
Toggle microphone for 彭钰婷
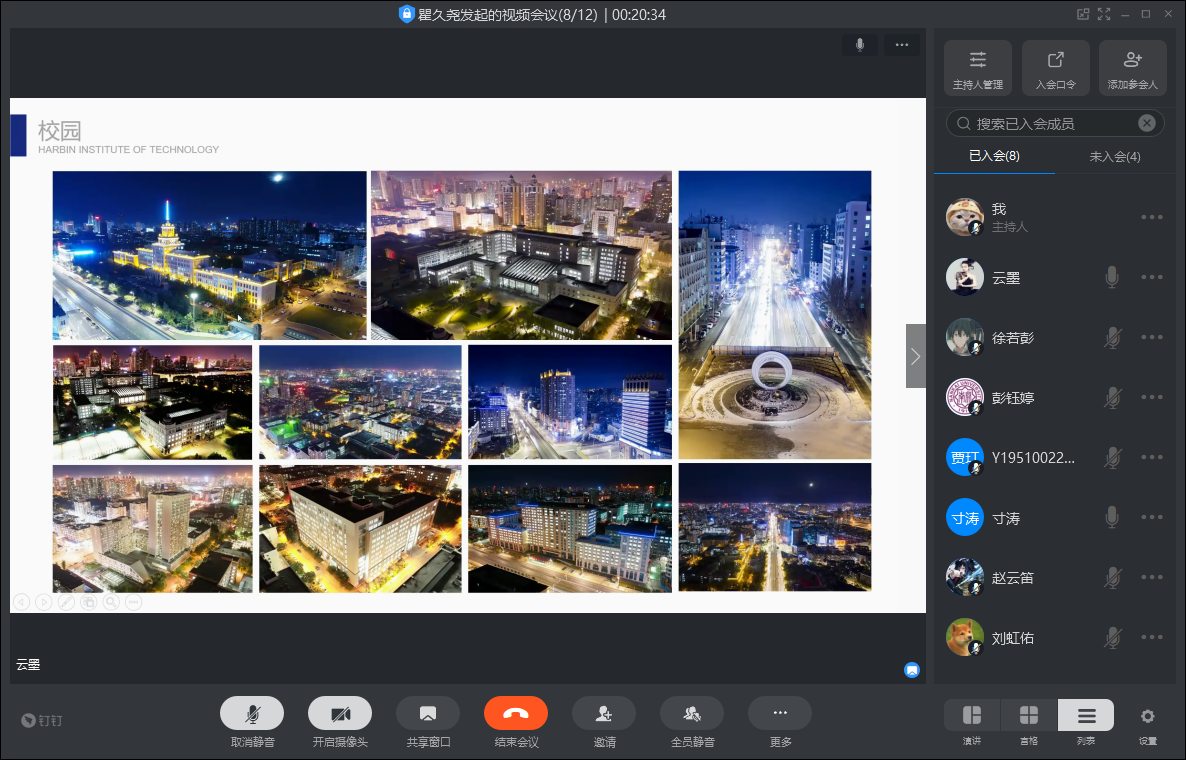pos(1112,397)
